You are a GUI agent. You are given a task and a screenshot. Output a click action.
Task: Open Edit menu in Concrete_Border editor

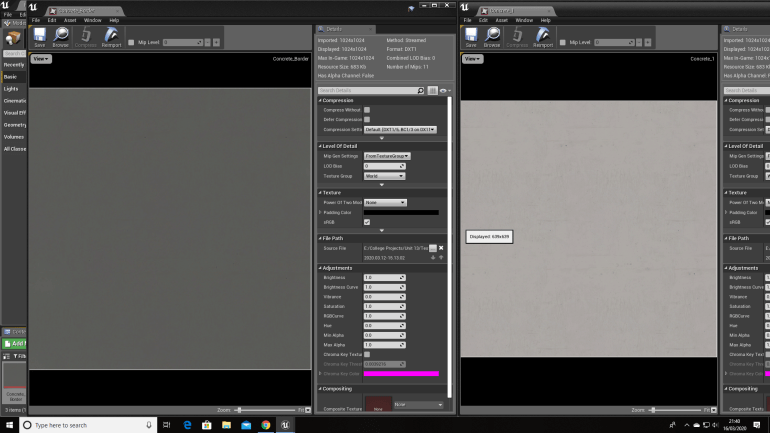coord(52,20)
